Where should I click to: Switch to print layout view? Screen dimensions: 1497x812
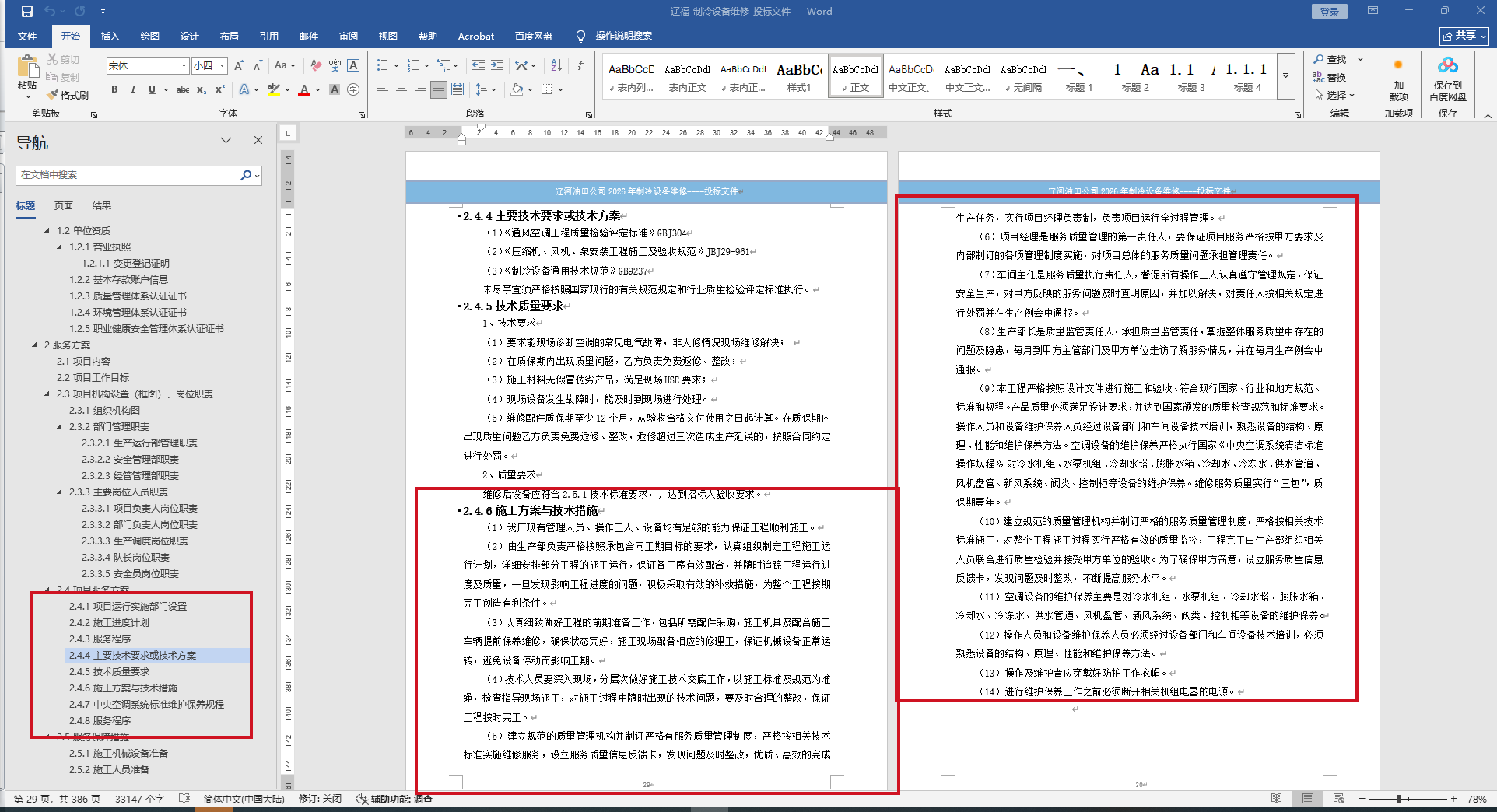[1308, 799]
